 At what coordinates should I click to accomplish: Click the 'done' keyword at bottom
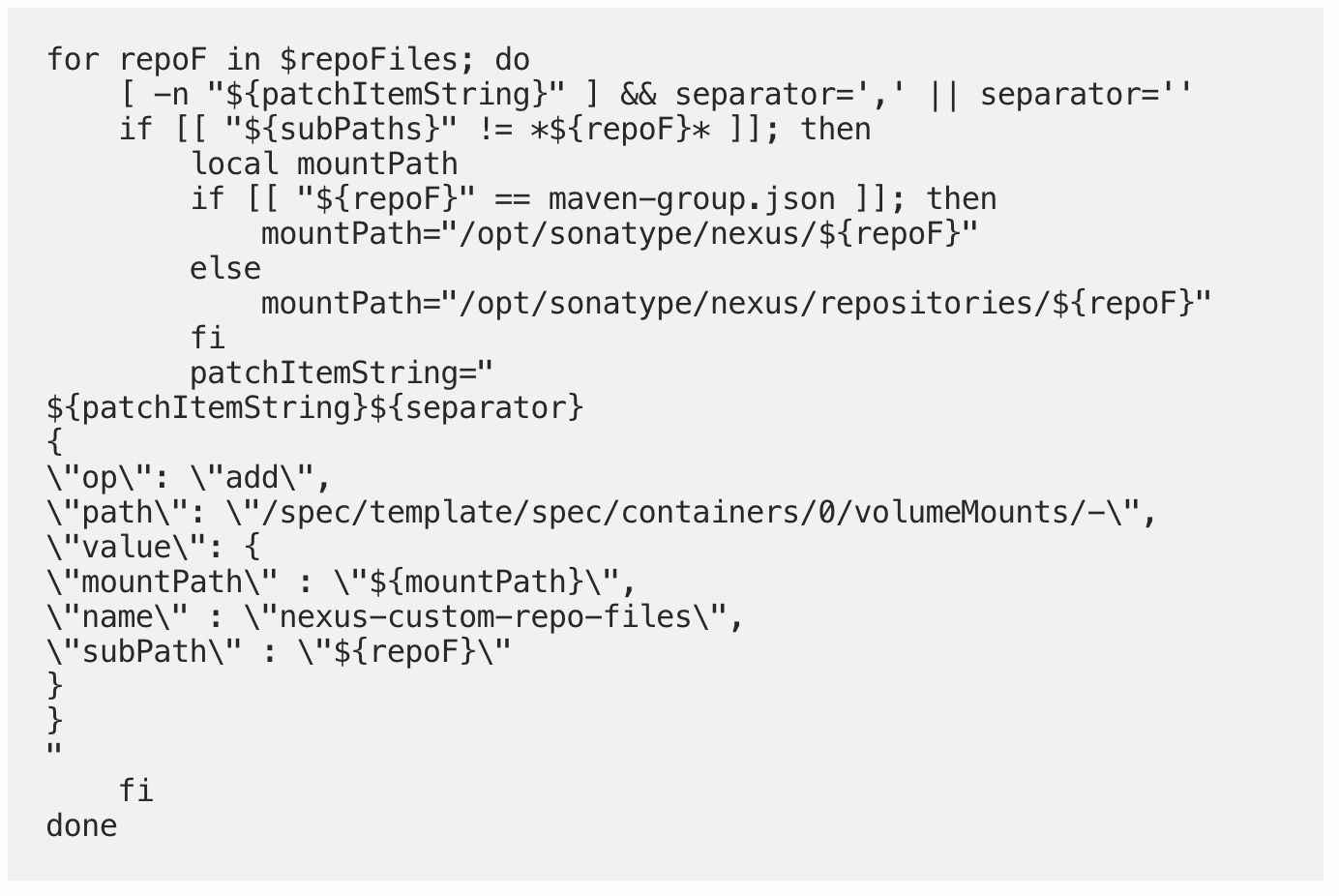point(81,826)
